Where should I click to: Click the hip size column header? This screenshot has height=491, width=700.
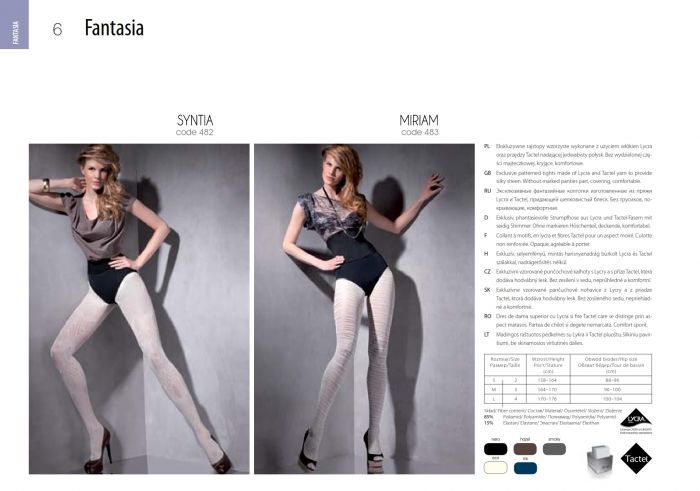tap(611, 365)
